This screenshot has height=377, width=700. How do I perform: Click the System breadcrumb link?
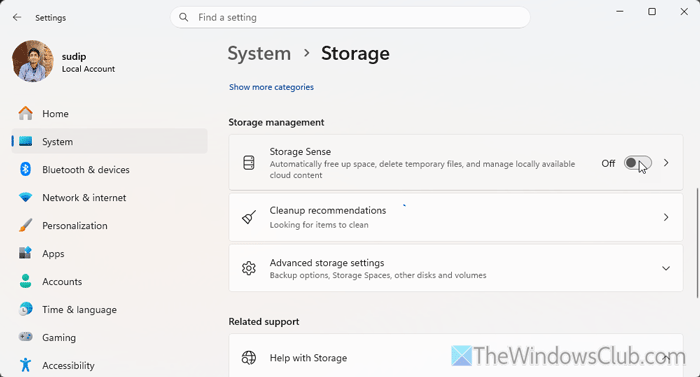pos(259,53)
